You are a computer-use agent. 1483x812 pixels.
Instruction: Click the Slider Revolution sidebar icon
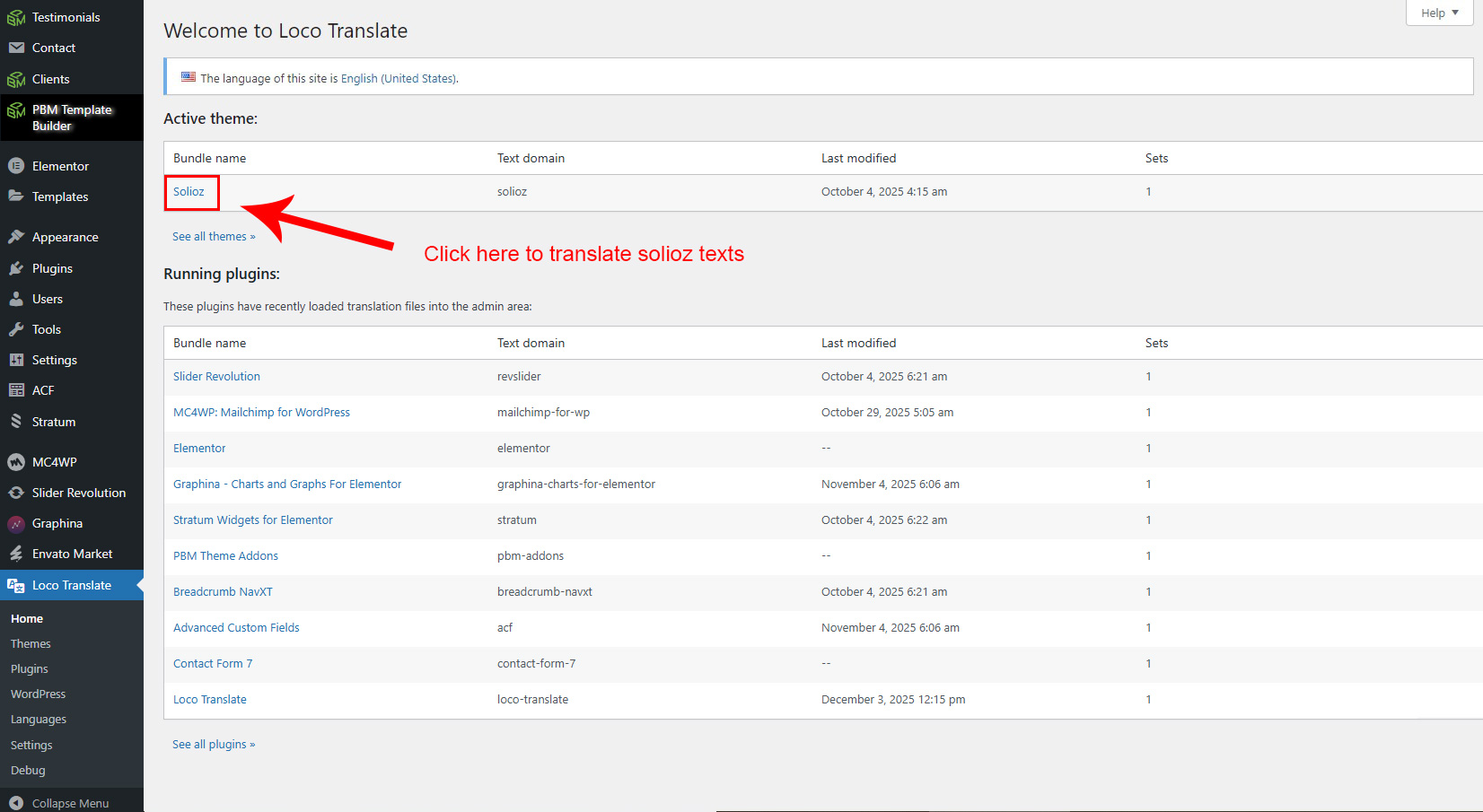pos(16,493)
